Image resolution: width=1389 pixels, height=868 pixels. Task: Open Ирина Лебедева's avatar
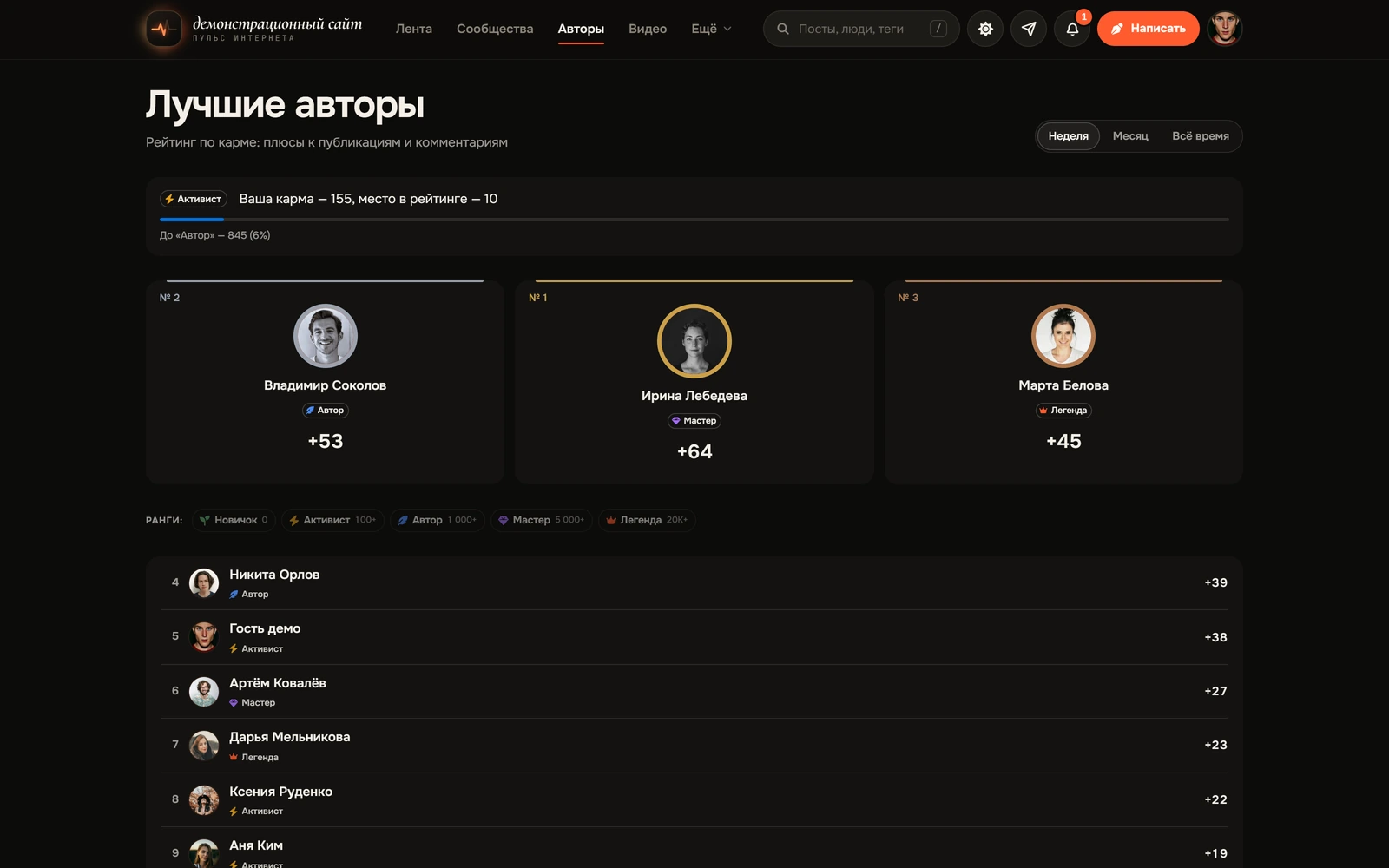[x=694, y=341]
